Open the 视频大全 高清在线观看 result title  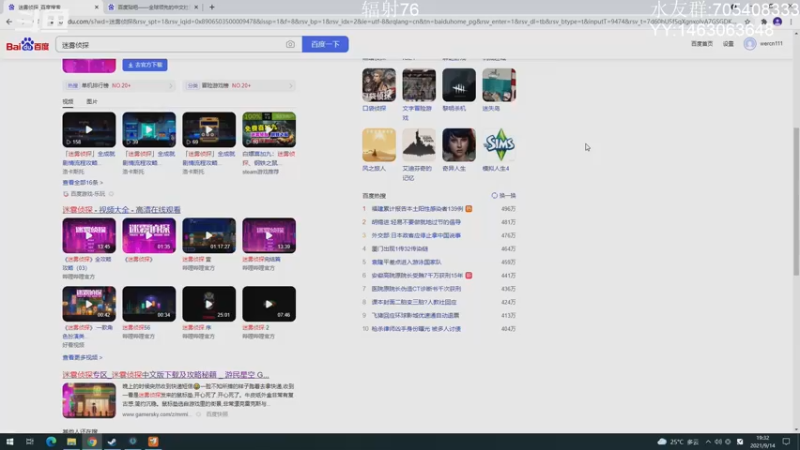[x=121, y=210]
